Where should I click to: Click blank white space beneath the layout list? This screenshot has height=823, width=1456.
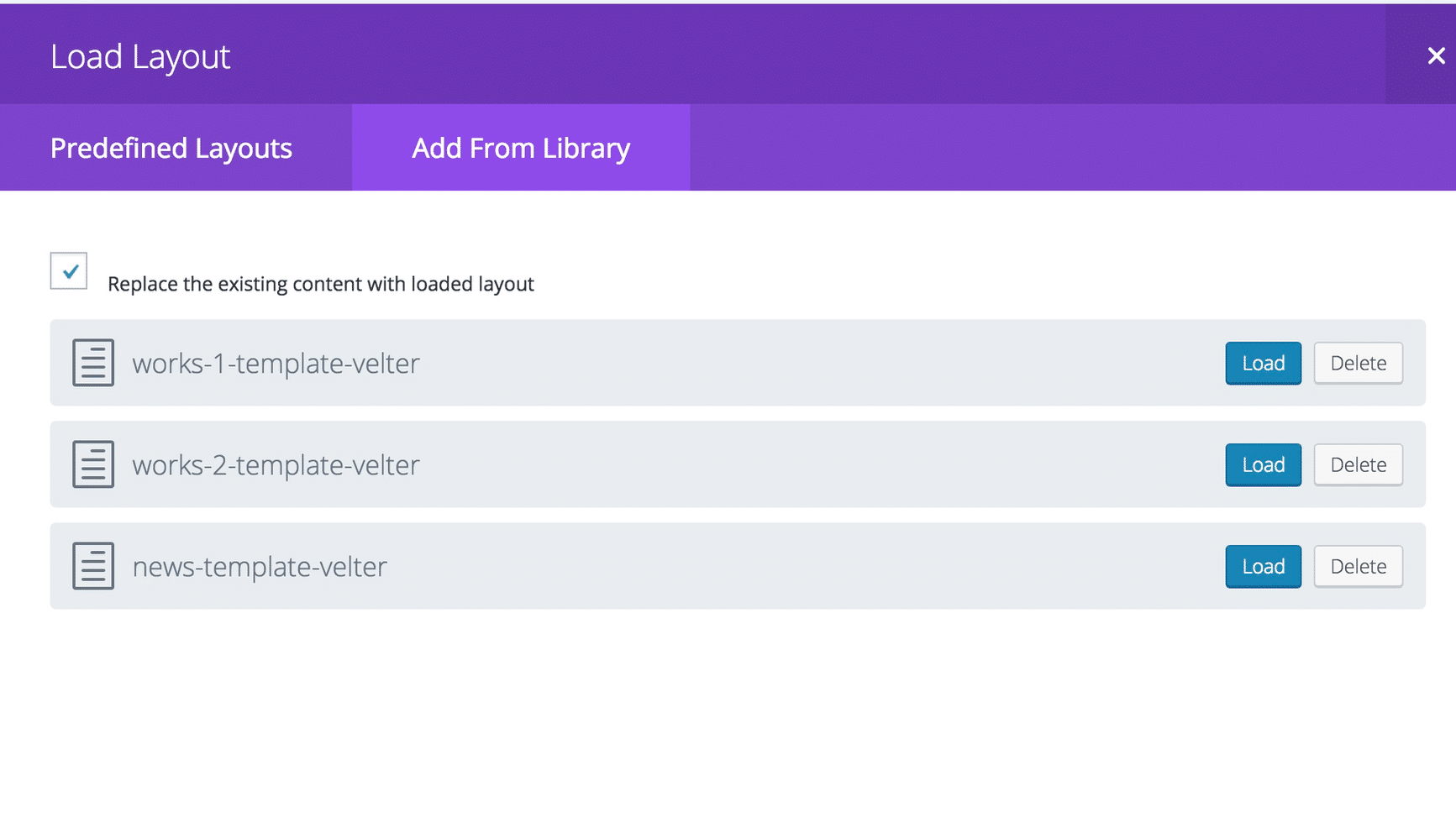point(728,714)
